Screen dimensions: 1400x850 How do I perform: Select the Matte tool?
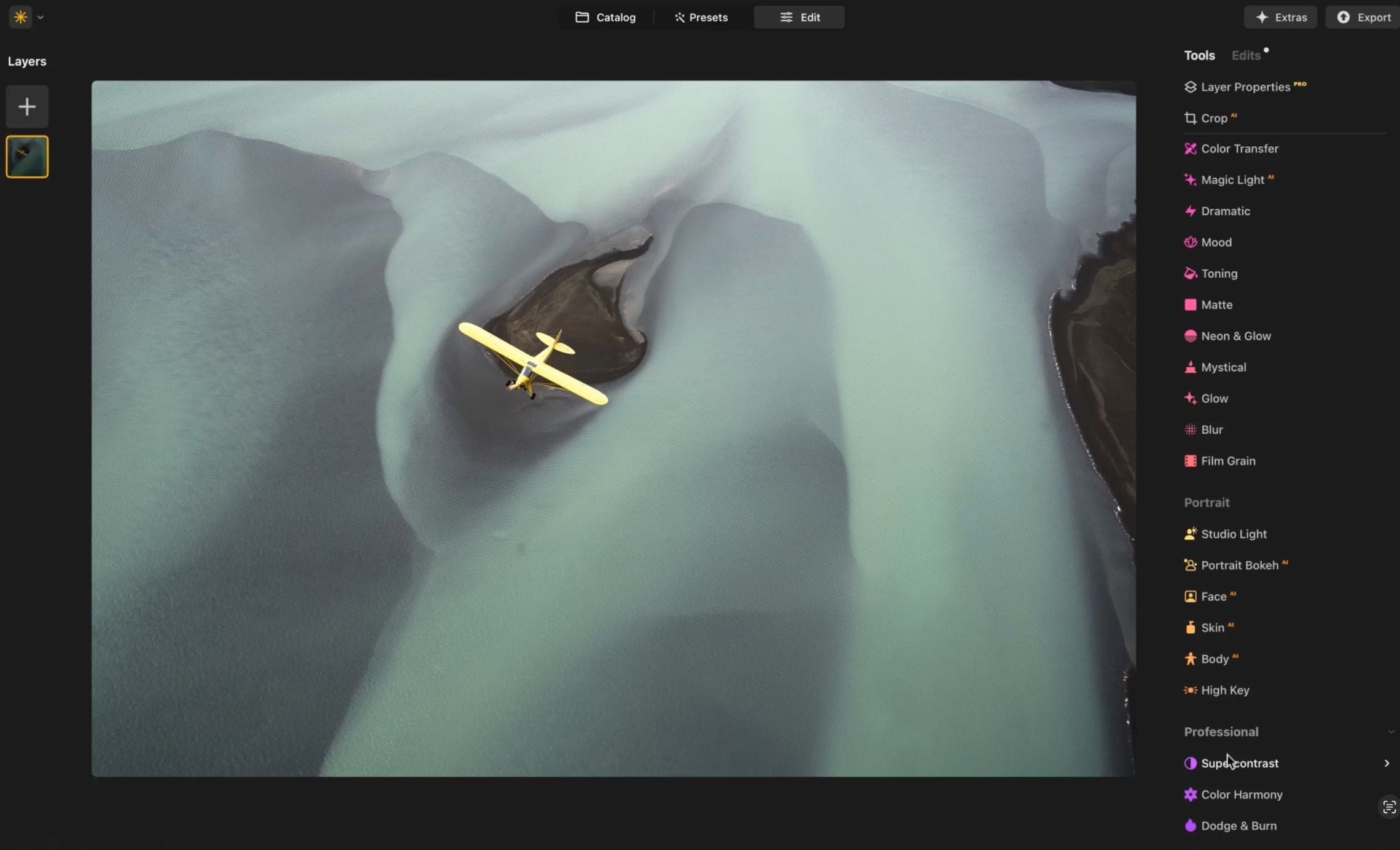(1208, 305)
